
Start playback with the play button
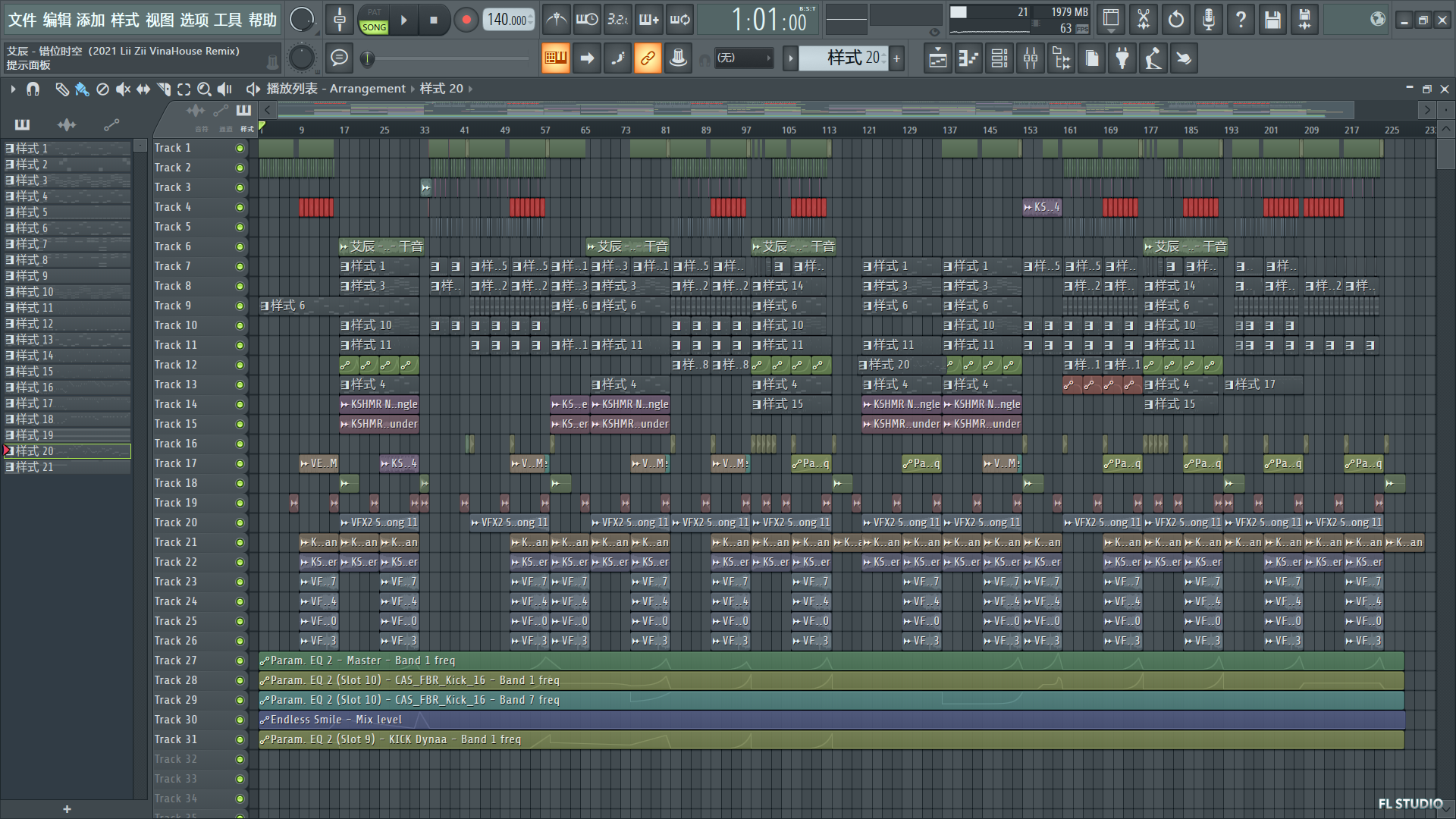tap(404, 20)
